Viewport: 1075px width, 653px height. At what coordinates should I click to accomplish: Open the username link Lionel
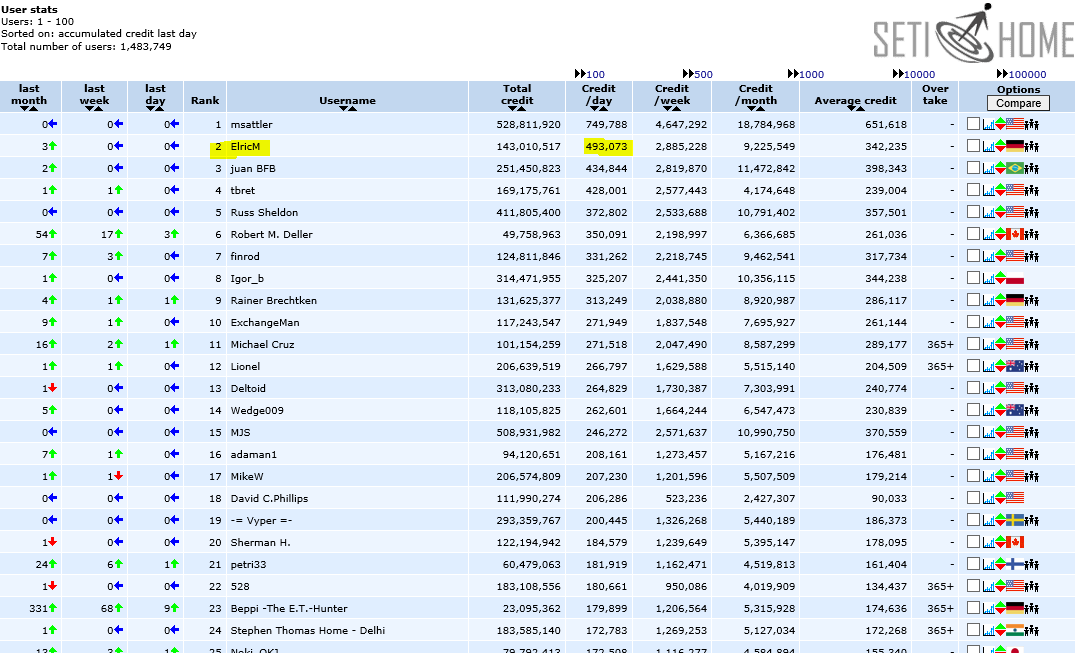(245, 367)
